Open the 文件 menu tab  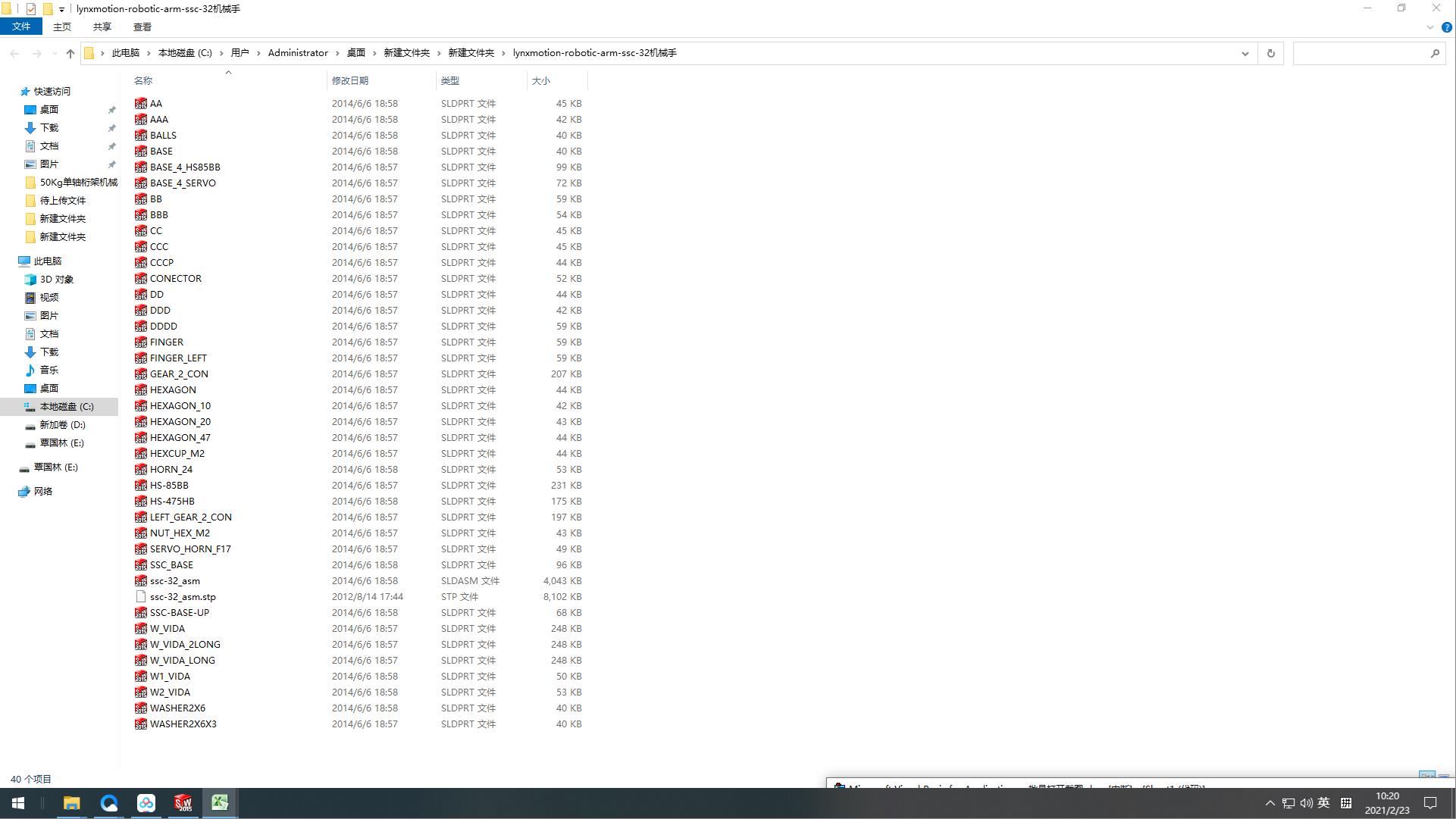[21, 27]
